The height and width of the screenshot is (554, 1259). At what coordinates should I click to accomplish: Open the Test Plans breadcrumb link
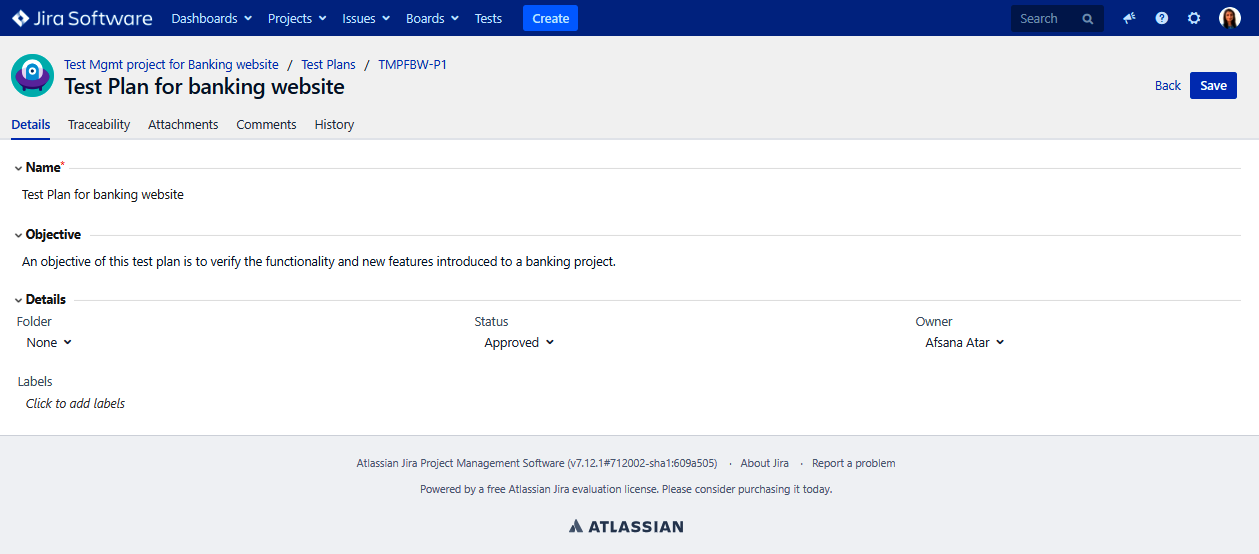(x=328, y=64)
